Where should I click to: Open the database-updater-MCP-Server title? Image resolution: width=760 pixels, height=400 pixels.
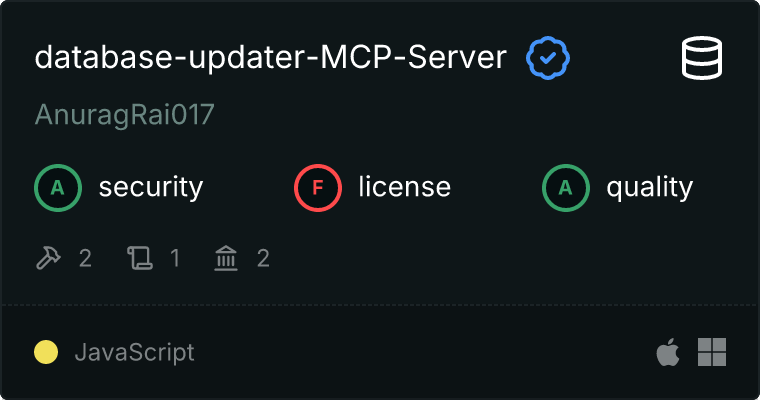270,58
